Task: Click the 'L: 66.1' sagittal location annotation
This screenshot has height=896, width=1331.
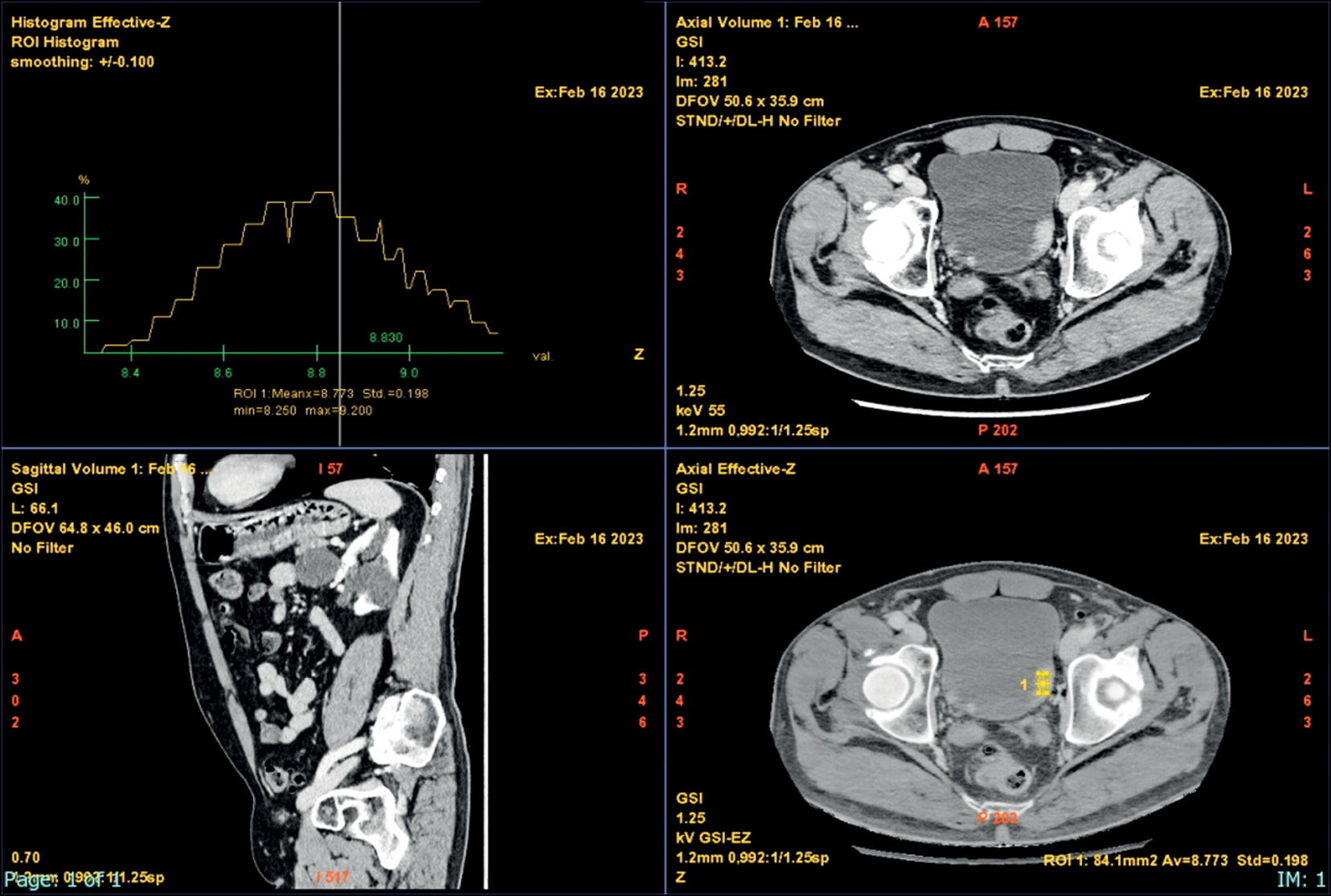Action: (x=35, y=509)
